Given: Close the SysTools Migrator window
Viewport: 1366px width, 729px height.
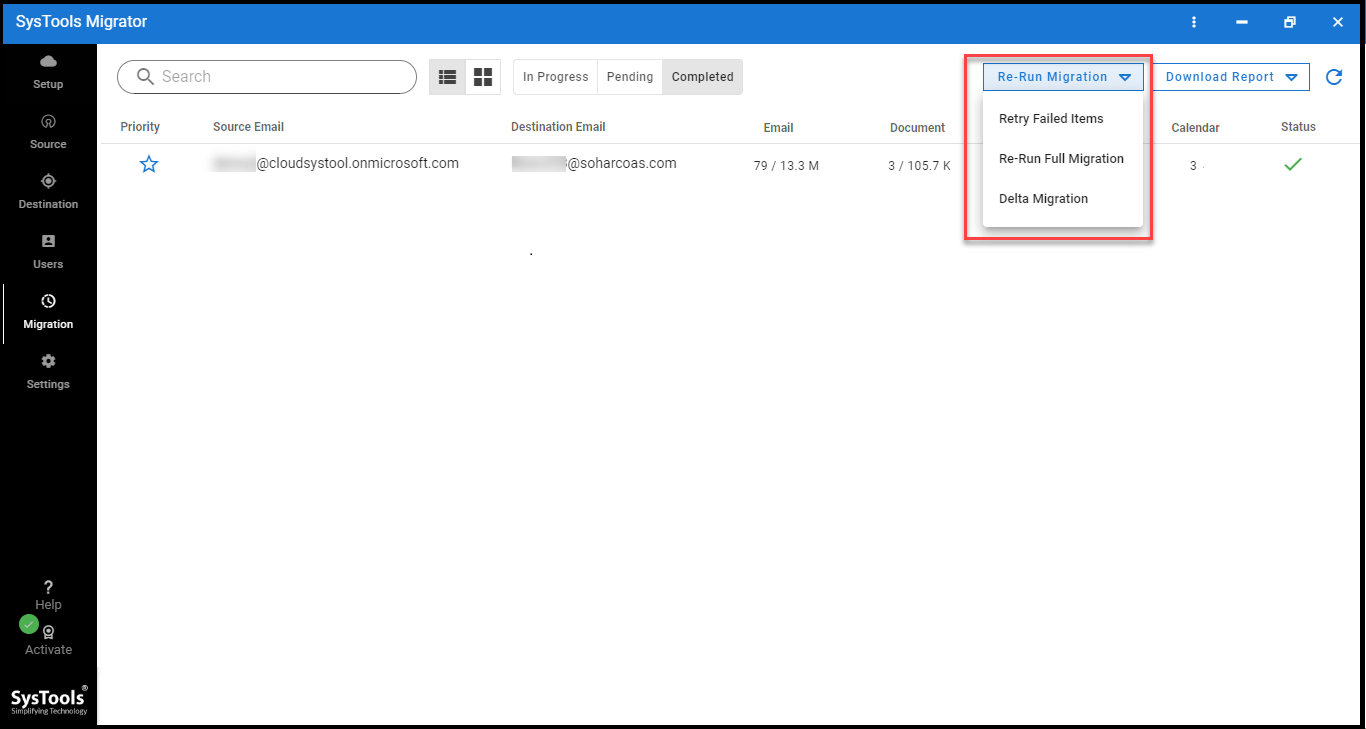Looking at the screenshot, I should [x=1338, y=22].
